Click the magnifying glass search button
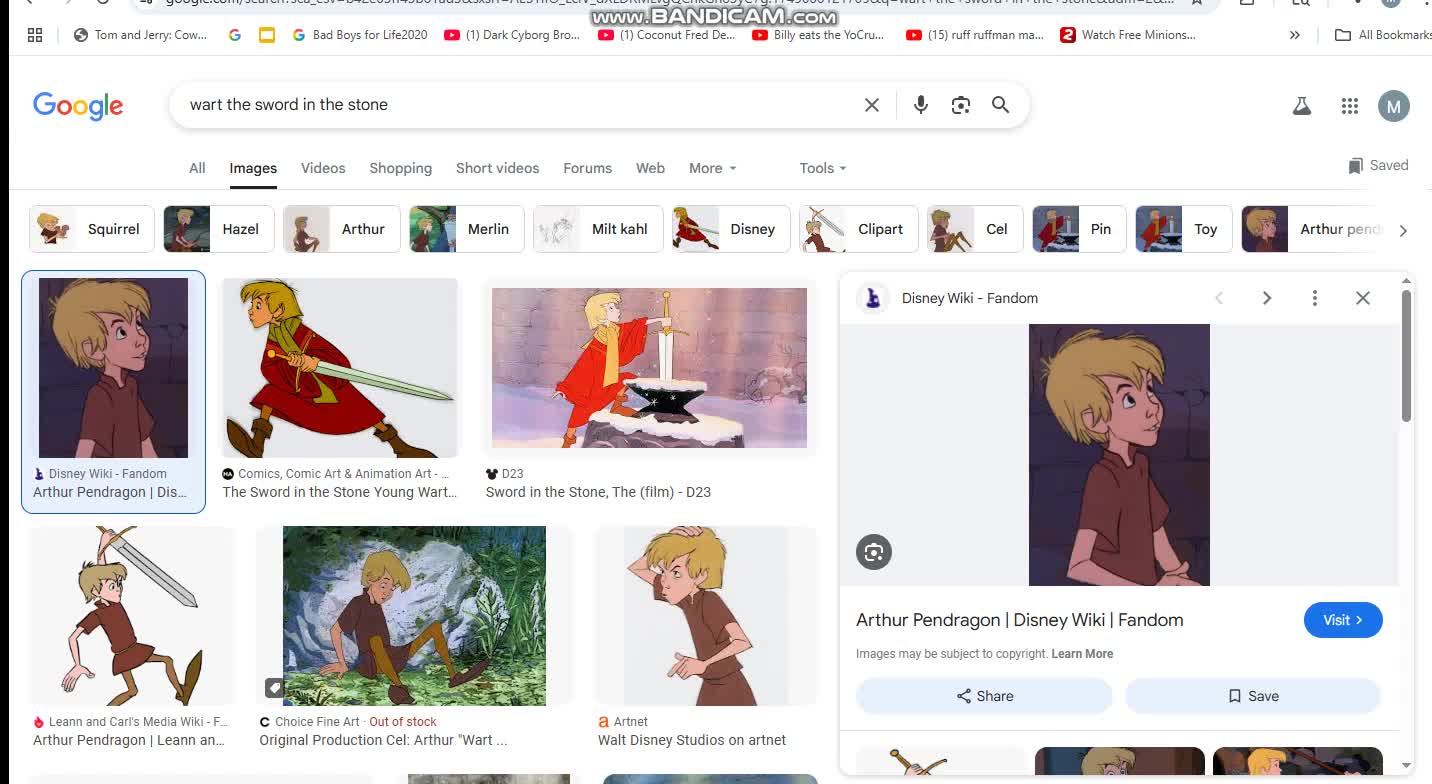 (1000, 105)
